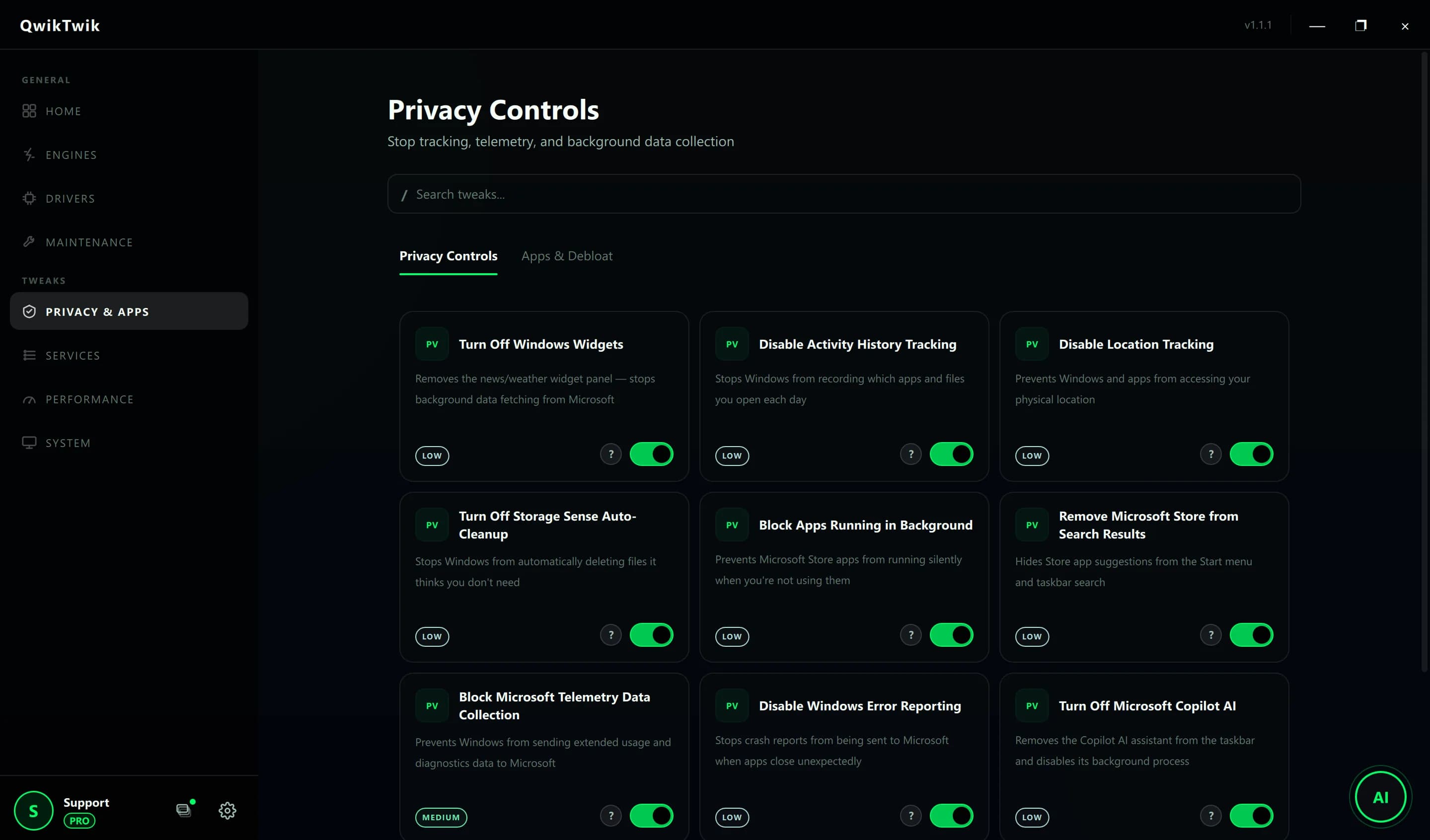Click the Home grid icon
Screen dimensions: 1430x840
[x=29, y=111]
